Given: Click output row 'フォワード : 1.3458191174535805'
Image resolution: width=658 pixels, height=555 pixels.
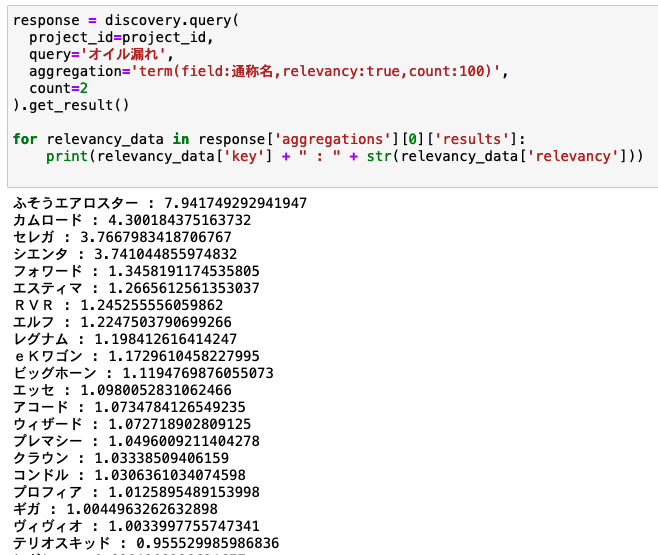Looking at the screenshot, I should pos(136,271).
